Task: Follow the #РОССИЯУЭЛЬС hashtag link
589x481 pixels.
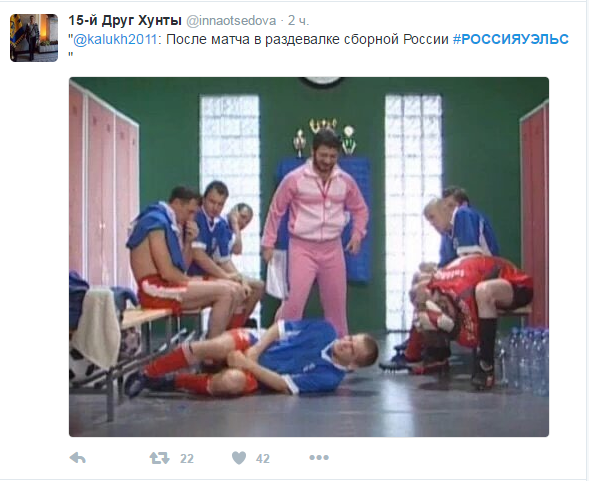Action: coord(511,39)
